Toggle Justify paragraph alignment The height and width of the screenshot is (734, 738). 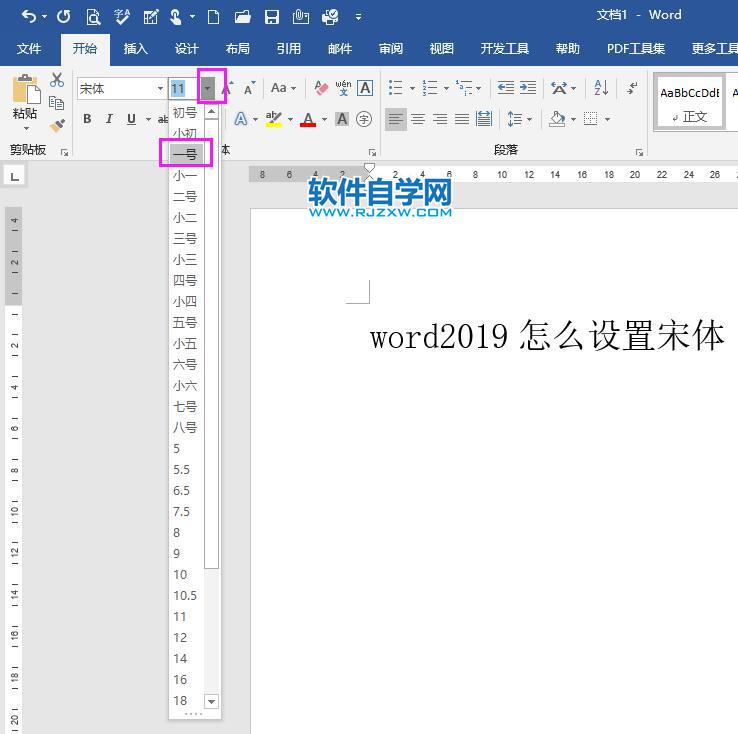click(462, 119)
